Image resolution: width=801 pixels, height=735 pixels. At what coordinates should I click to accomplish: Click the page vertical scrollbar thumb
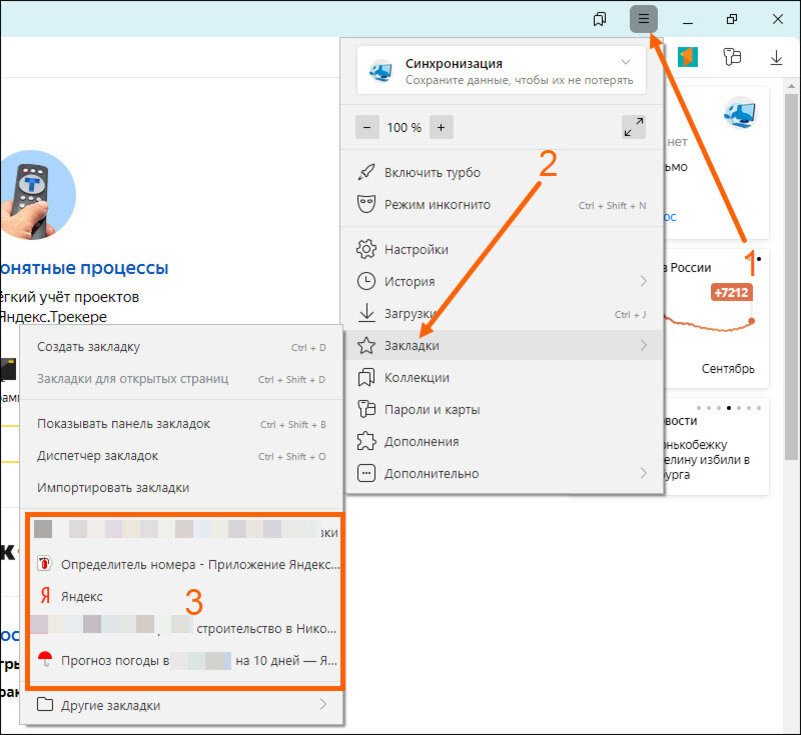click(791, 276)
